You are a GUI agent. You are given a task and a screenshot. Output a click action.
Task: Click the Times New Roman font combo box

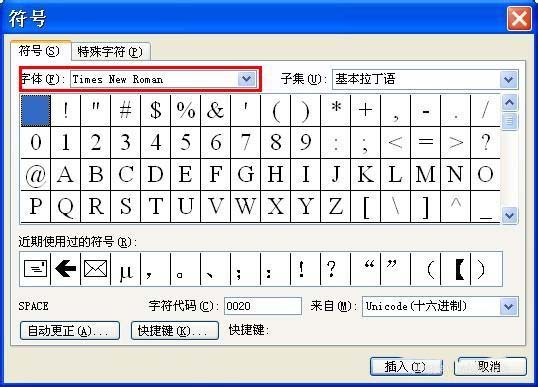163,79
